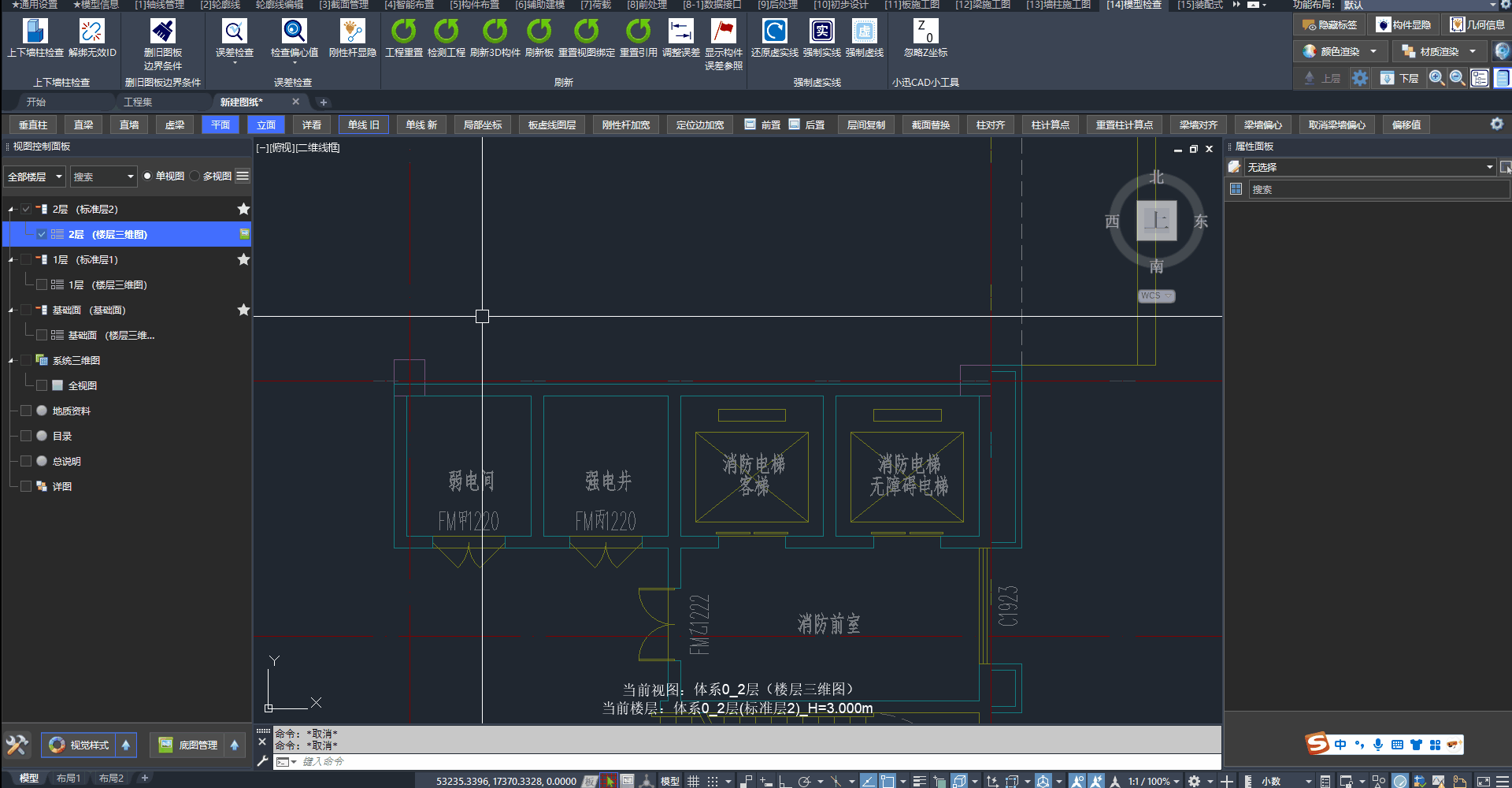The image size is (1512, 788).
Task: Click the 忽略Z坐标 tool icon
Action: 925,32
